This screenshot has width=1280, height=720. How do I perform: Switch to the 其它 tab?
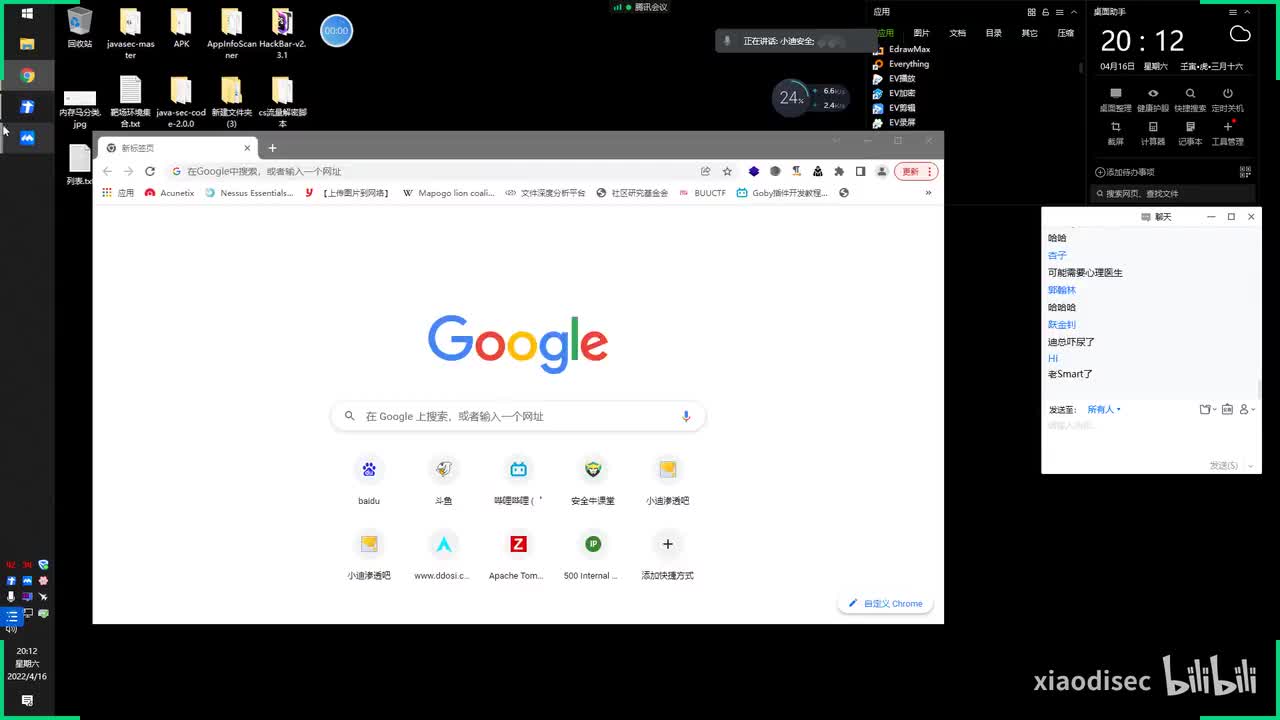click(x=1029, y=33)
